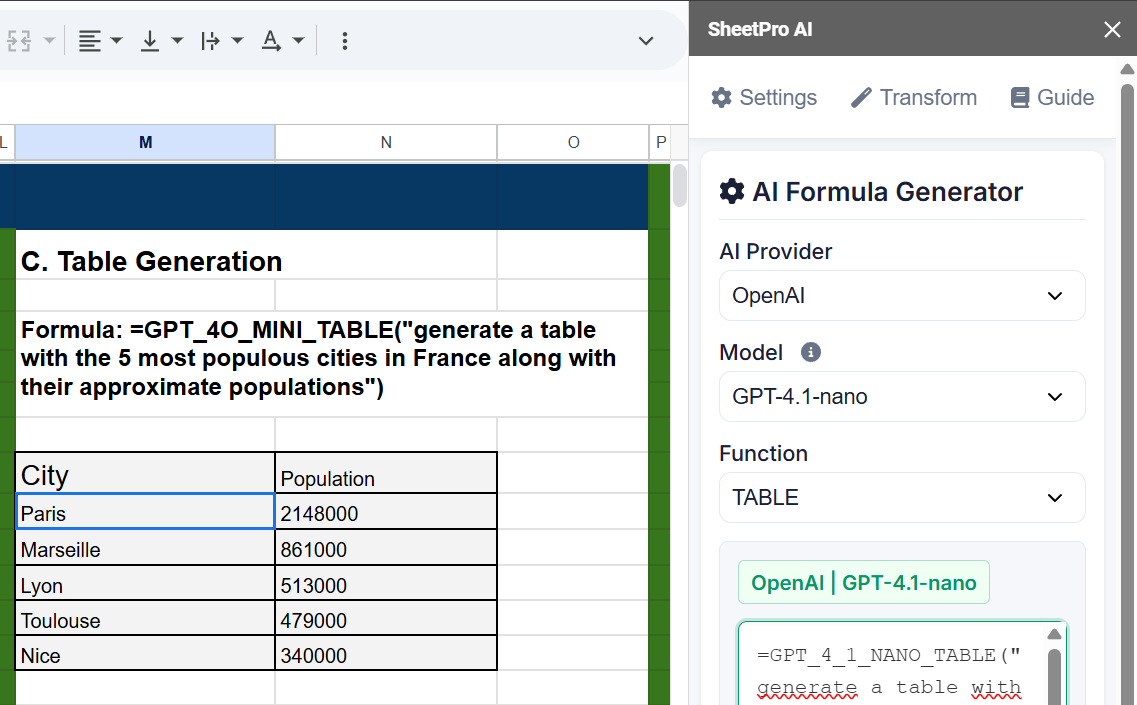1137x705 pixels.
Task: Click the spreadsheet vertical scrollbar thumb
Action: pyautogui.click(x=679, y=186)
